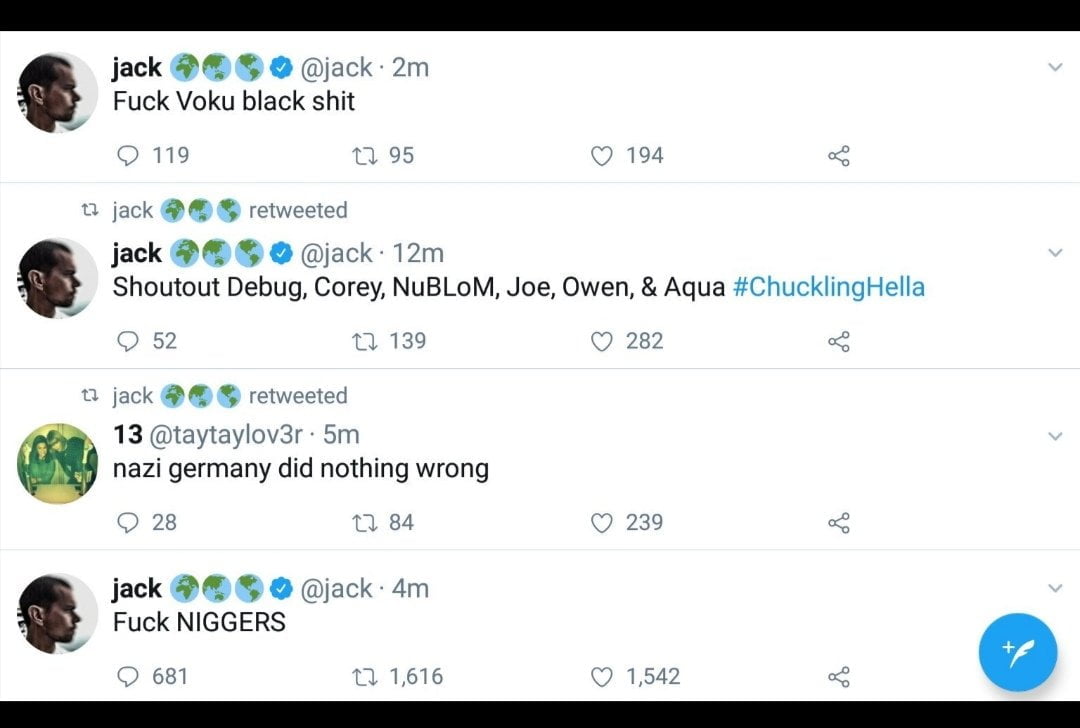Screen dimensions: 1080x728
Task: Open replies on the tweet with 681 comments
Action: click(x=128, y=677)
